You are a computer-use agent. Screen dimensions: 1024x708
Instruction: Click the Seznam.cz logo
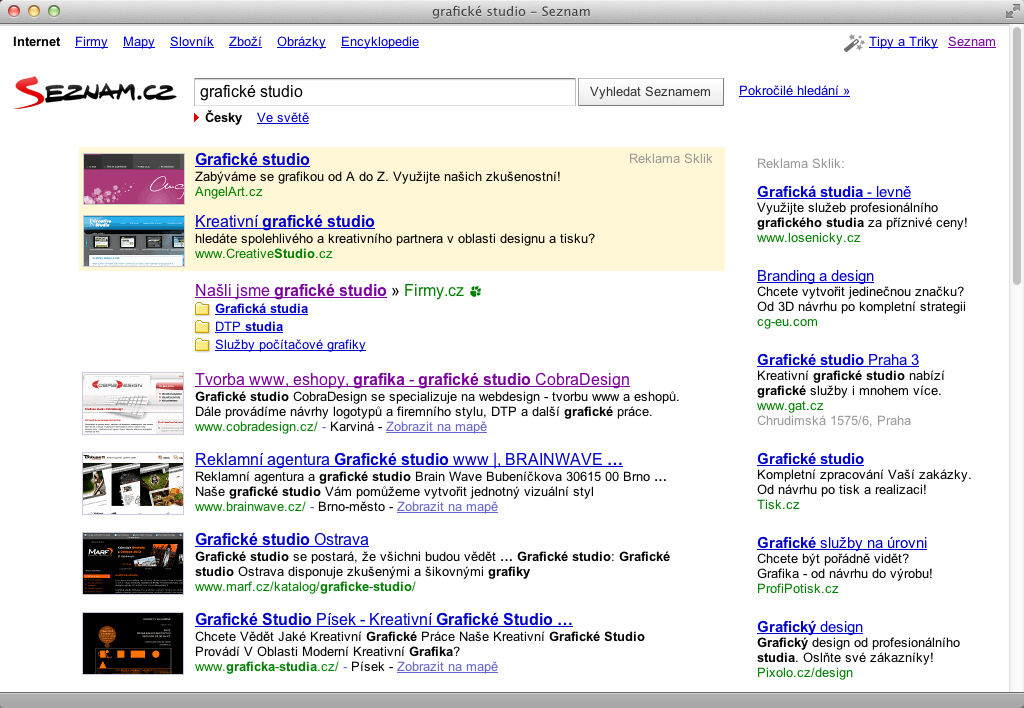coord(95,92)
